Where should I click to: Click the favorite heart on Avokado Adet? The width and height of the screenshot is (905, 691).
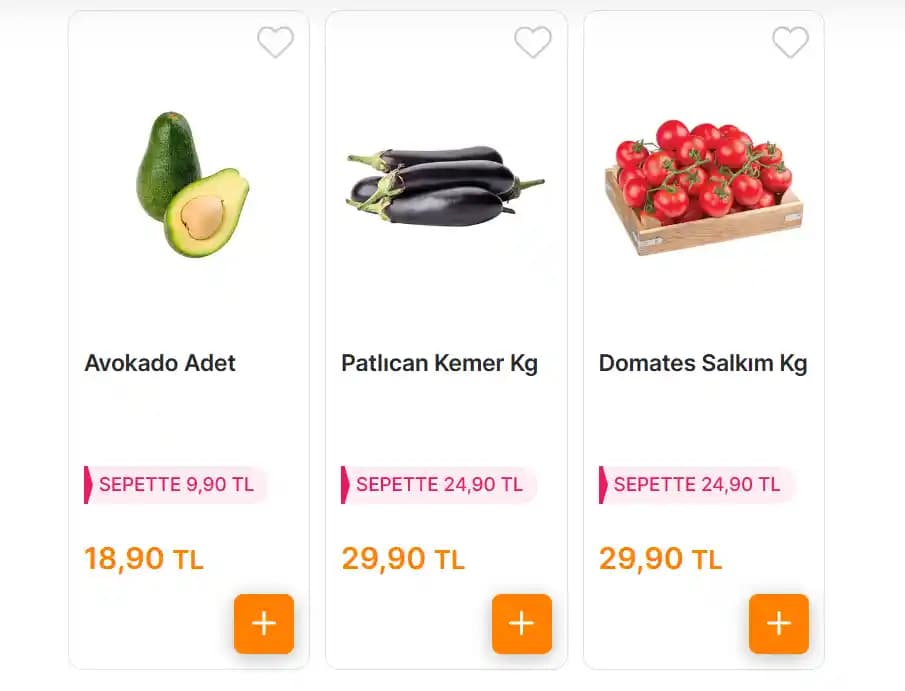276,43
